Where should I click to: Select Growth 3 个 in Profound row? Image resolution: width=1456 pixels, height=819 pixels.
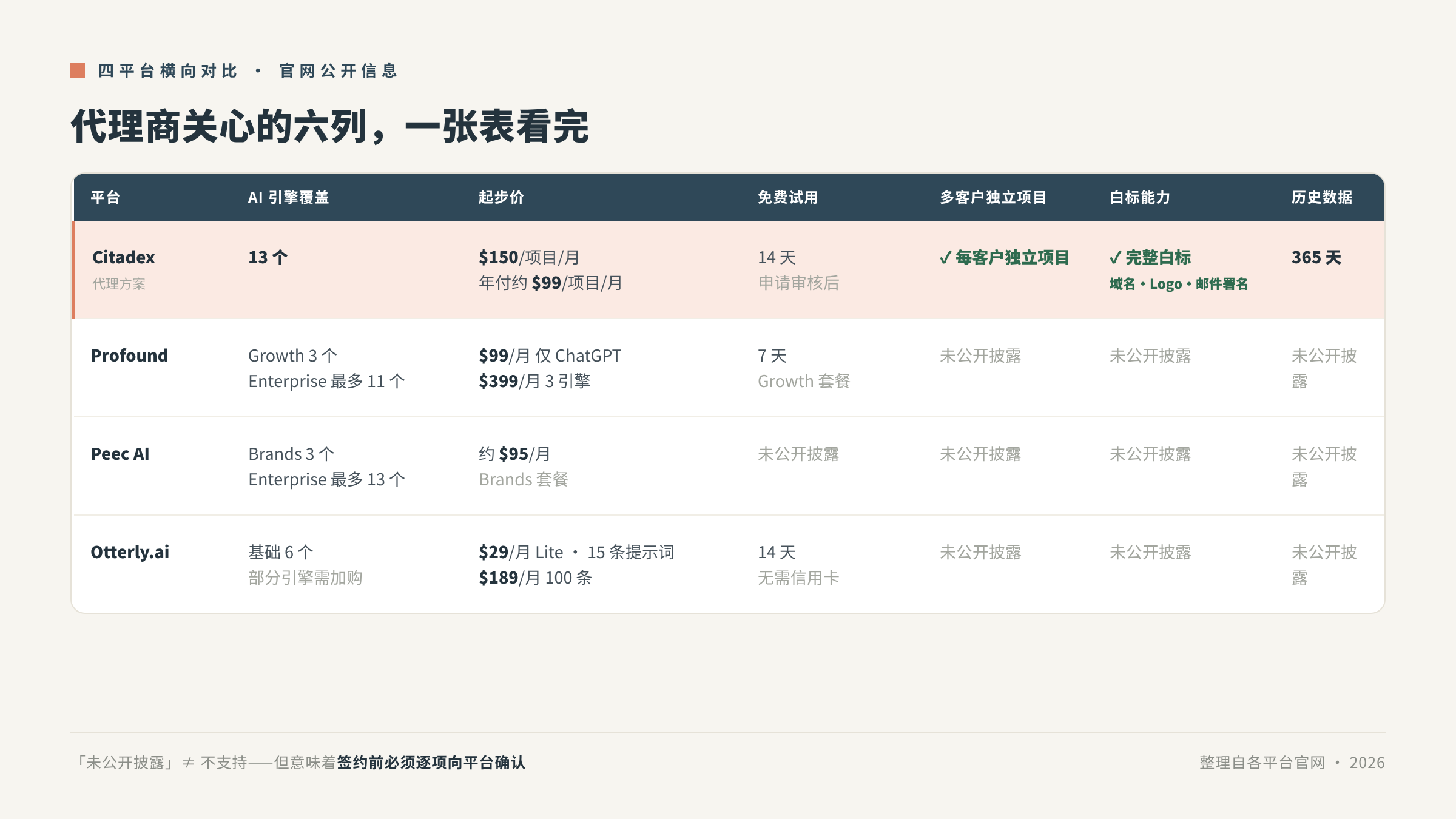coord(292,356)
